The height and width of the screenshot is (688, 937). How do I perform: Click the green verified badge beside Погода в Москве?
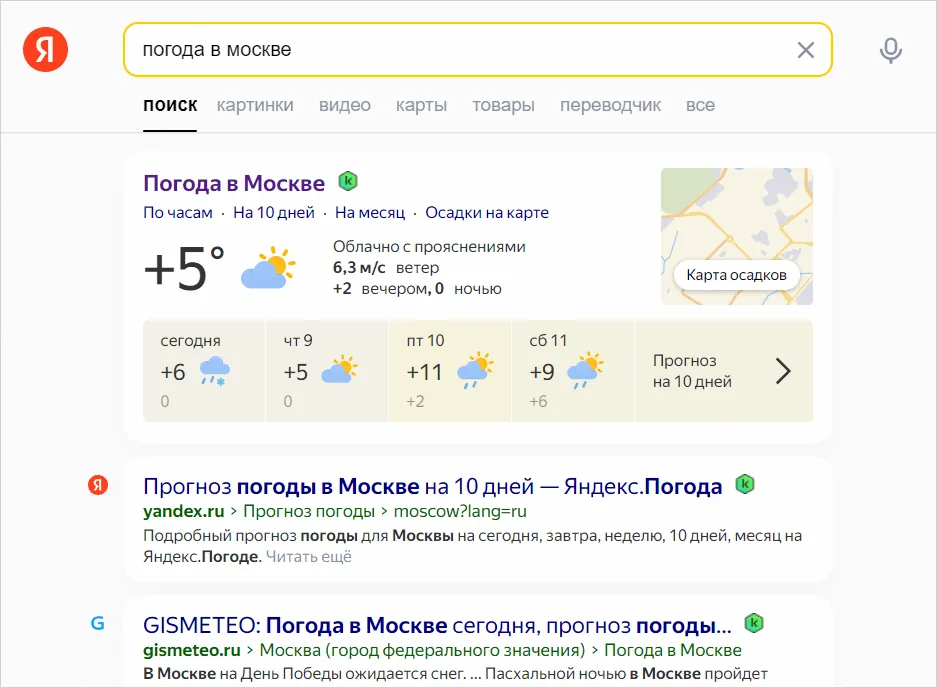[x=347, y=181]
